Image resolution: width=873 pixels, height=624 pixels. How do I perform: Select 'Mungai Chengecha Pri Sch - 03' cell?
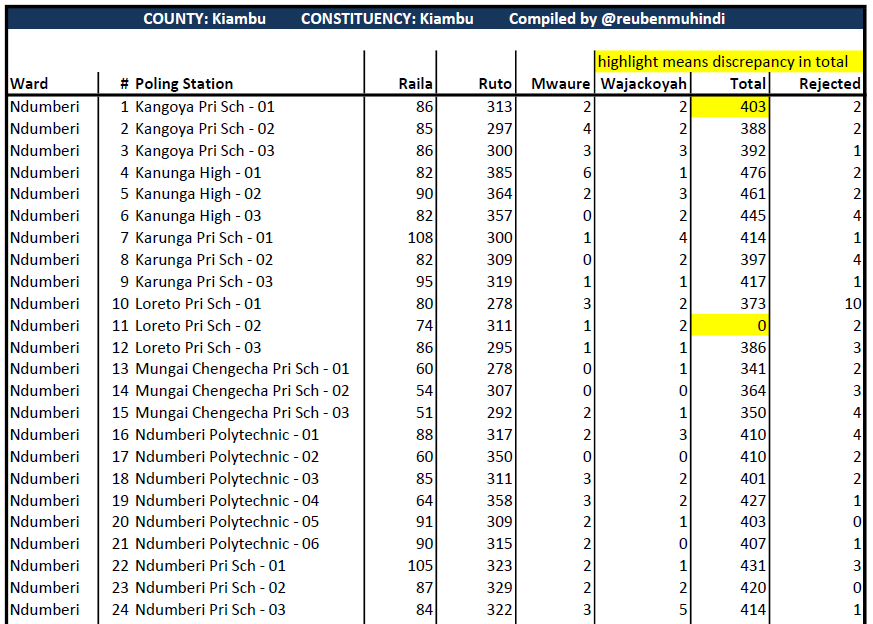(242, 412)
